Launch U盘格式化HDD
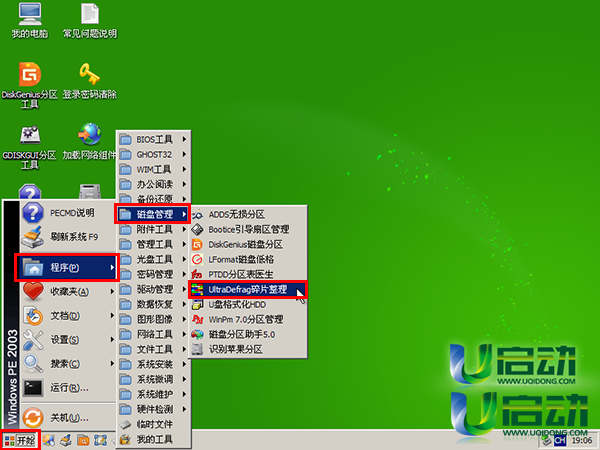 [x=248, y=305]
